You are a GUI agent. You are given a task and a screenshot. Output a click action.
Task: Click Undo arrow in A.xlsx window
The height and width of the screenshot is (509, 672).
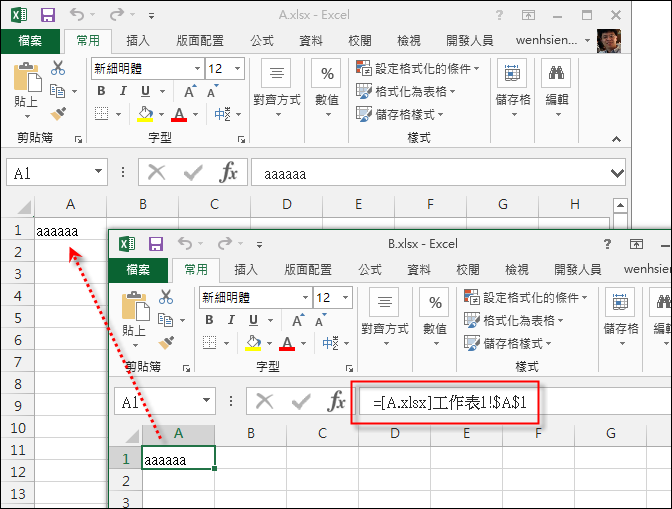[77, 15]
